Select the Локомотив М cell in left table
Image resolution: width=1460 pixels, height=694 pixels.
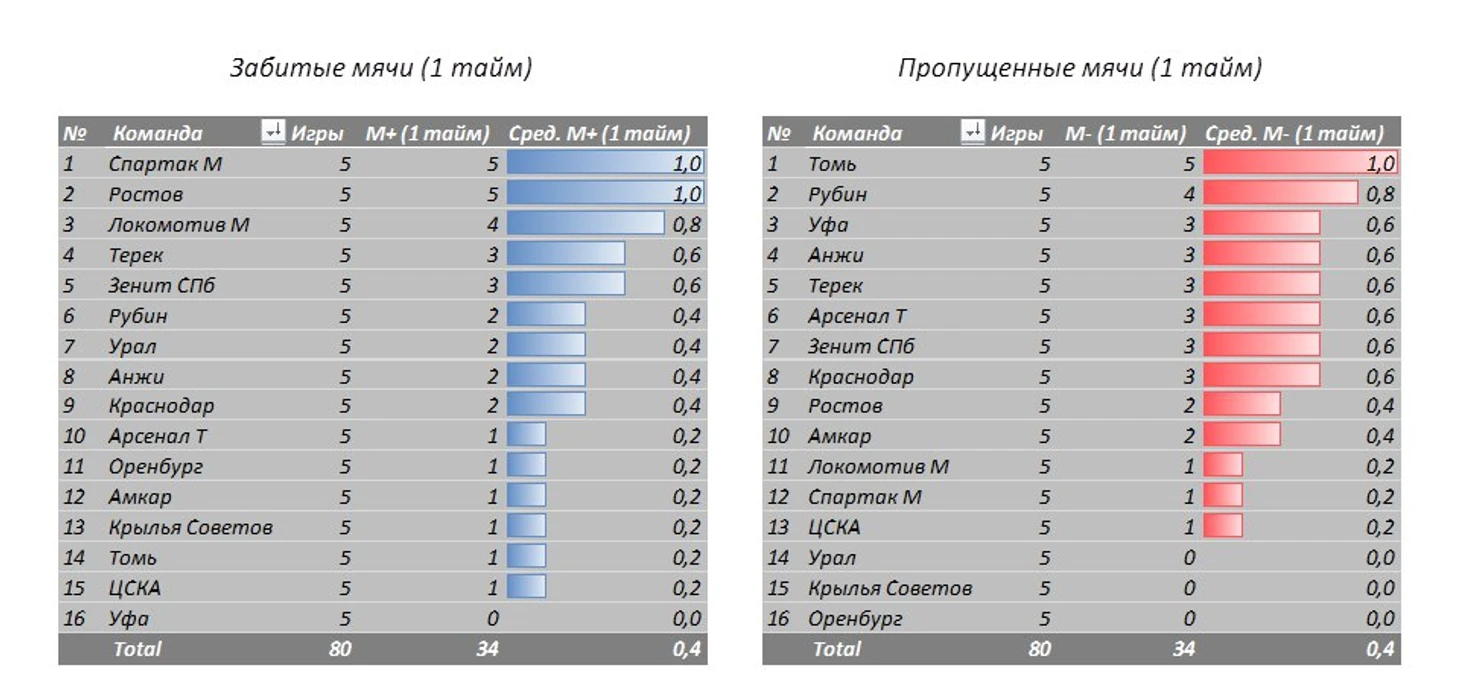click(179, 225)
